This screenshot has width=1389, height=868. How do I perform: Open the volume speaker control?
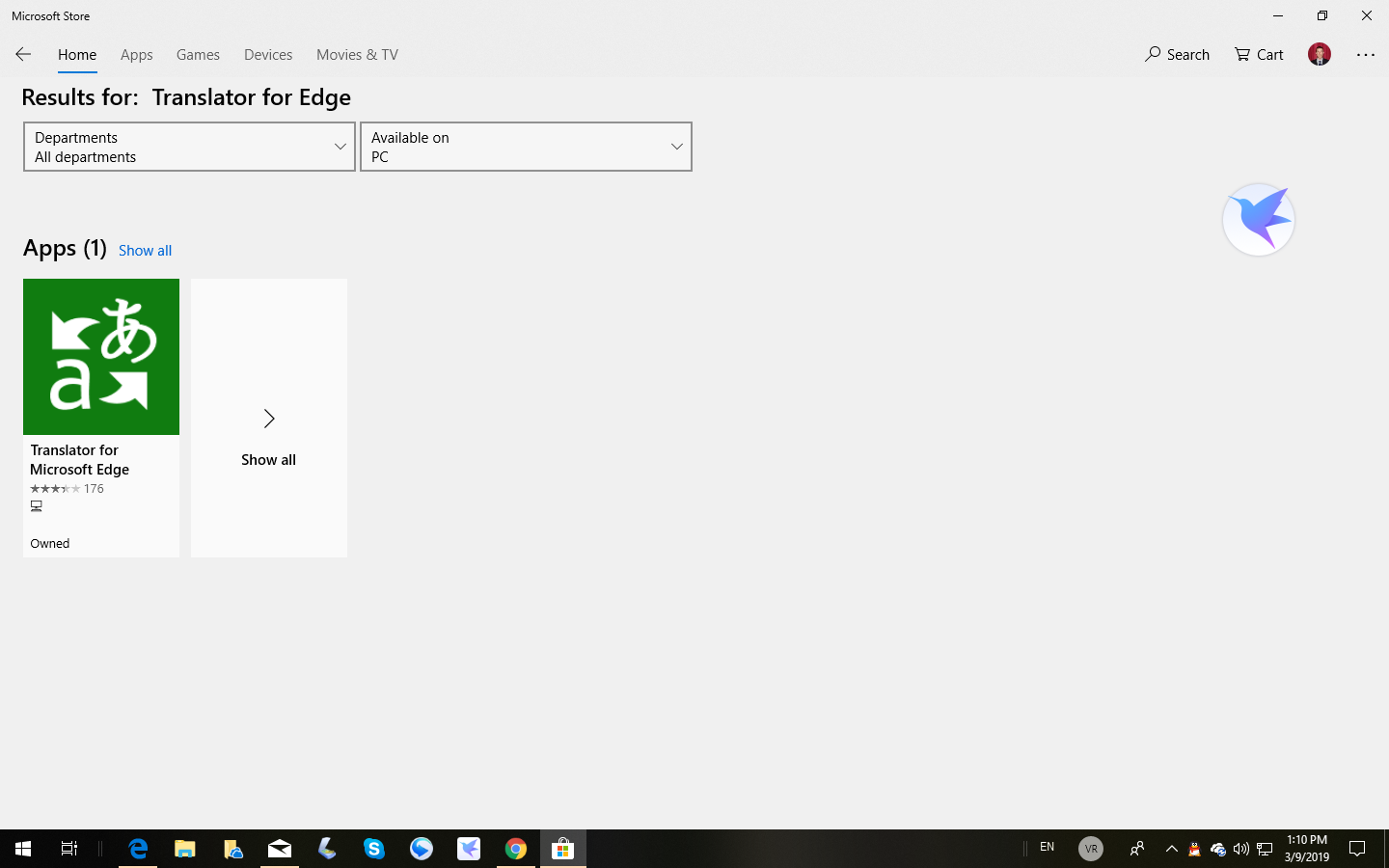pos(1241,849)
